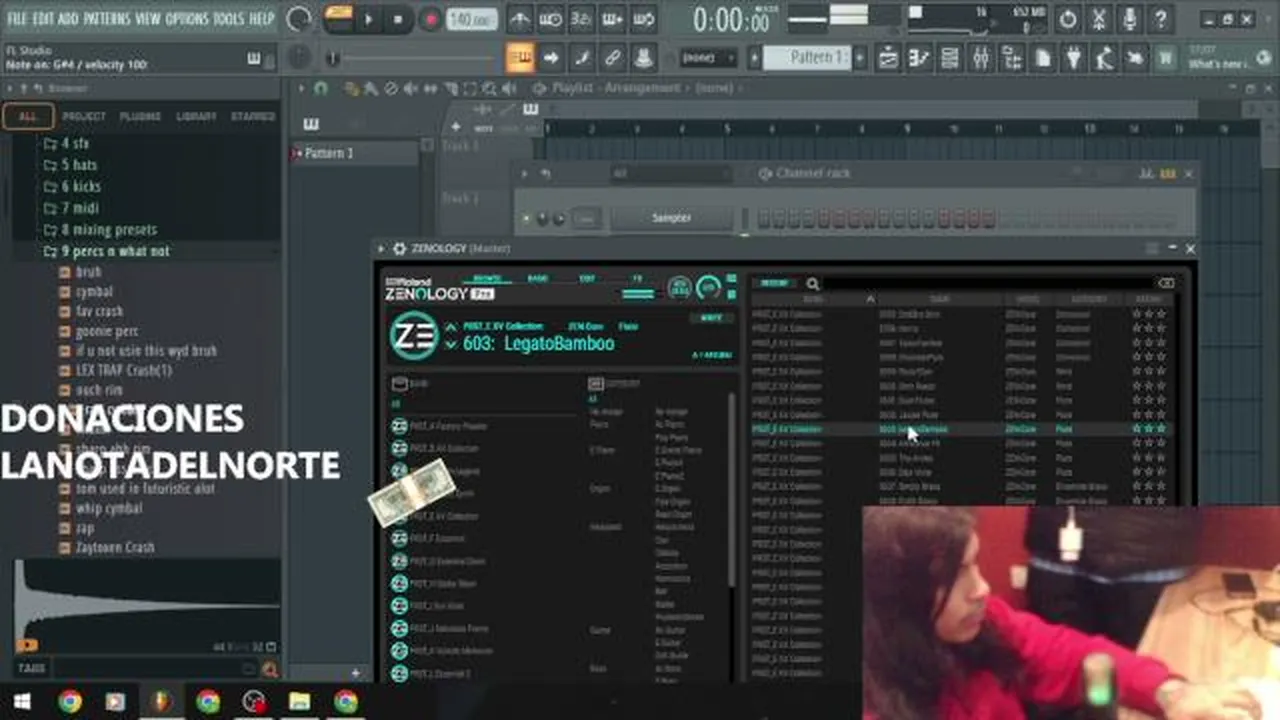
Task: Open the Channel rack from the toolbar
Action: (x=950, y=59)
